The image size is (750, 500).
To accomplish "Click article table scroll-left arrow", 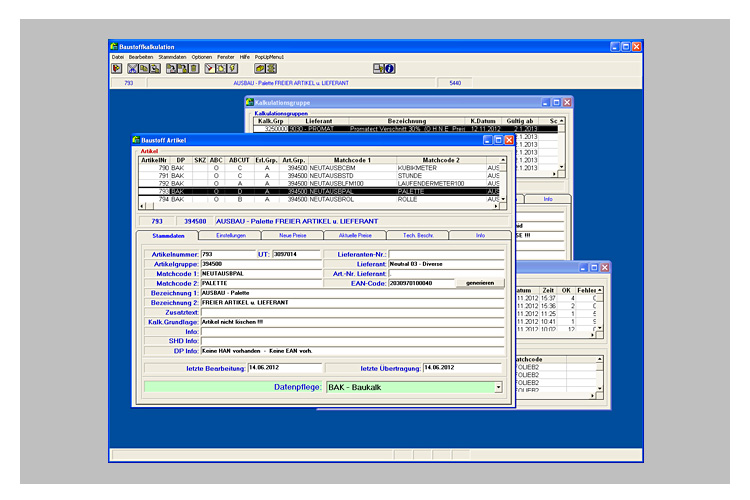I will point(142,206).
